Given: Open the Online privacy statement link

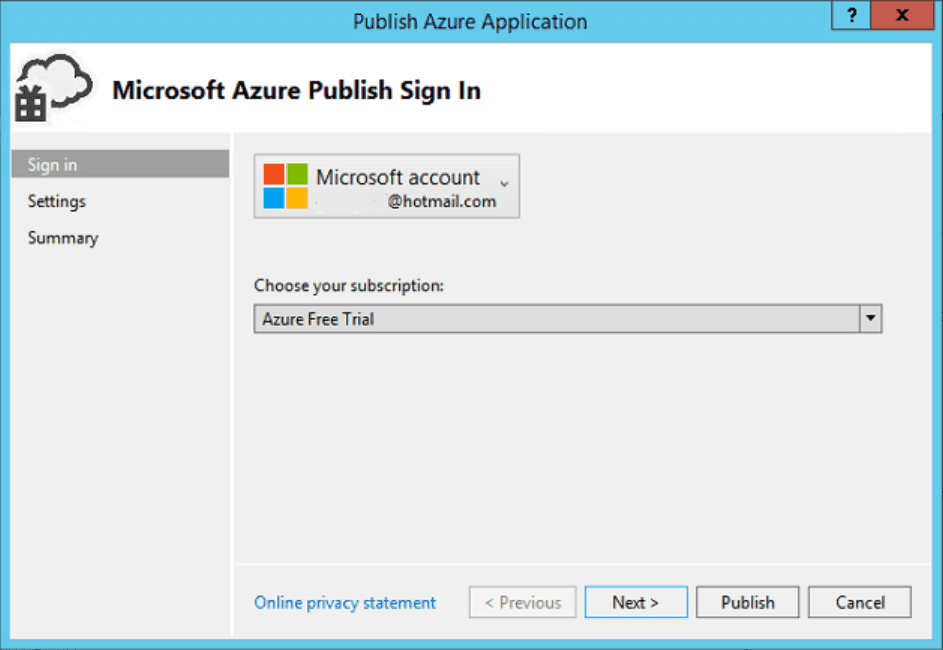Looking at the screenshot, I should coord(345,602).
